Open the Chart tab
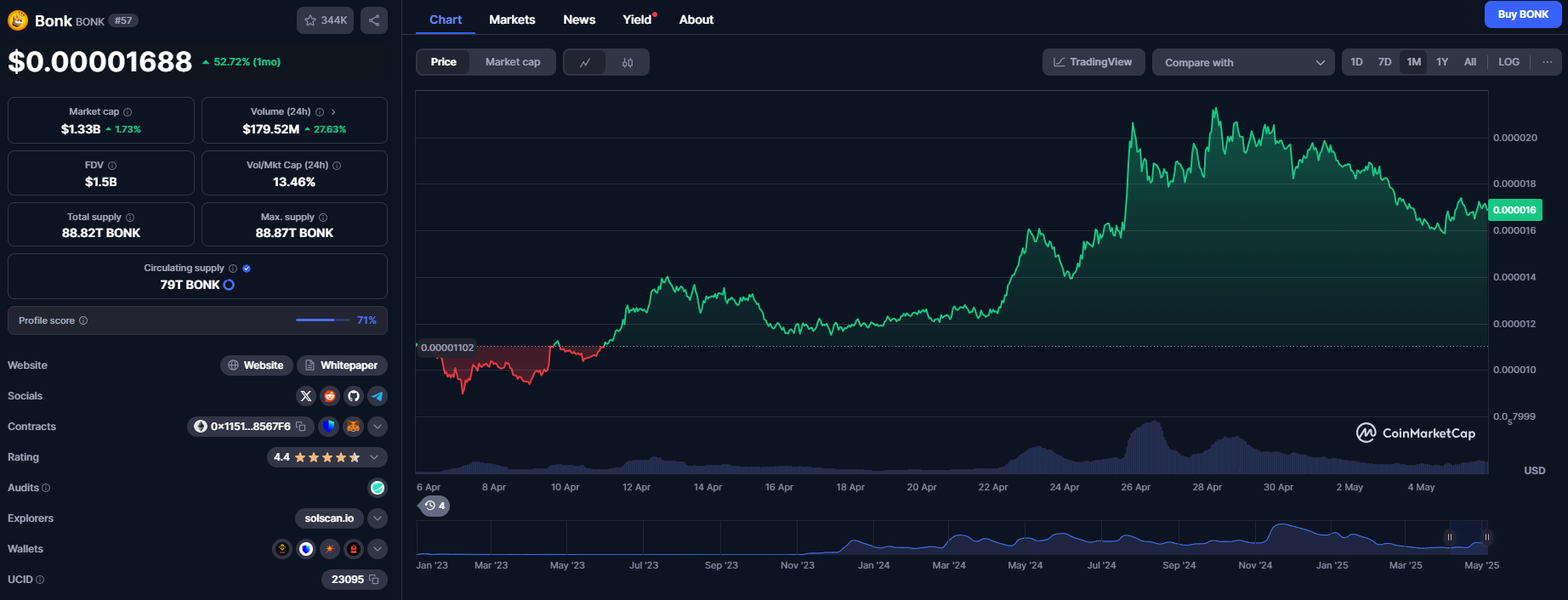This screenshot has height=600, width=1568. coord(446,20)
